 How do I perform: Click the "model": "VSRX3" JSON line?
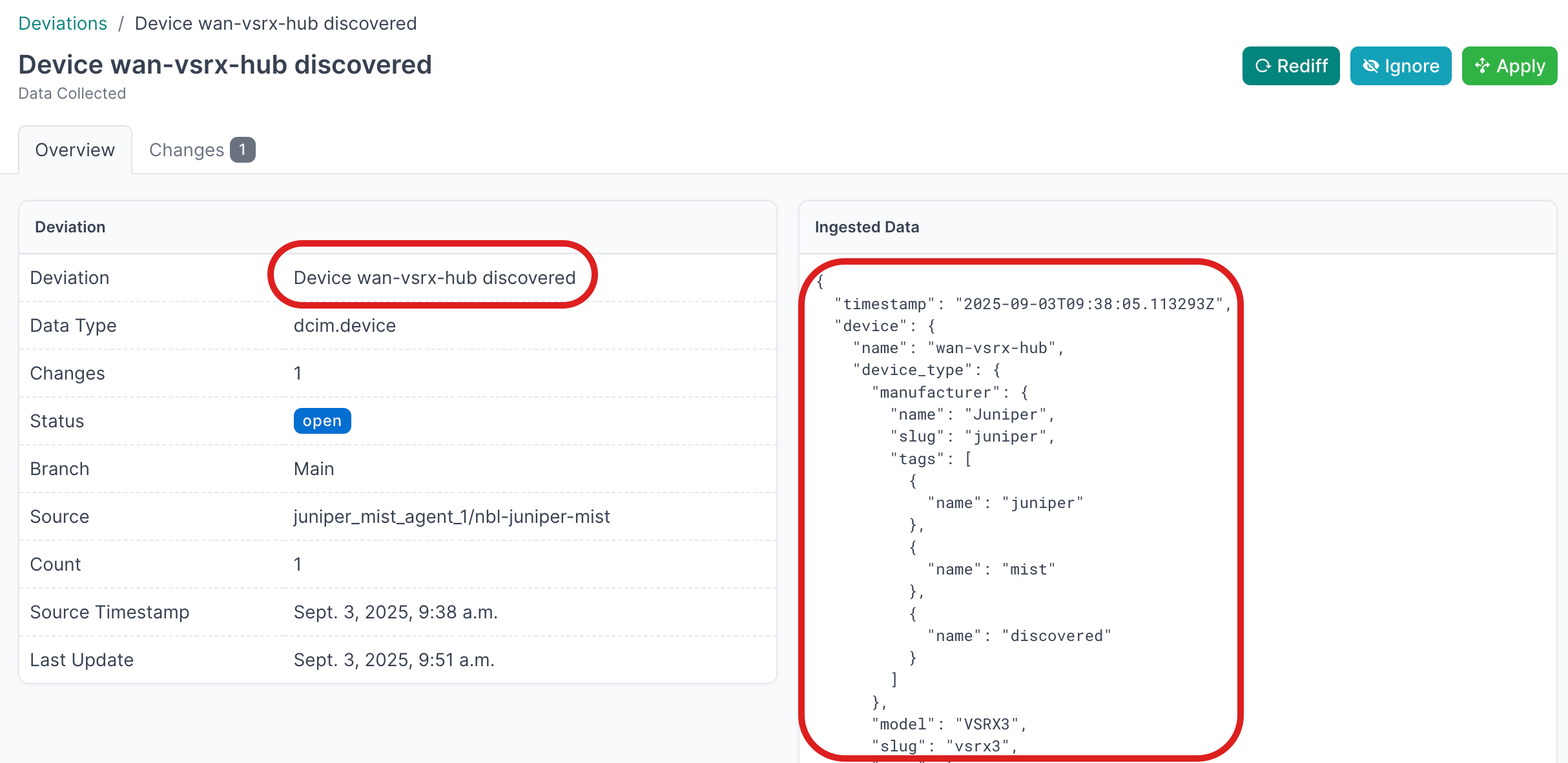tap(949, 724)
